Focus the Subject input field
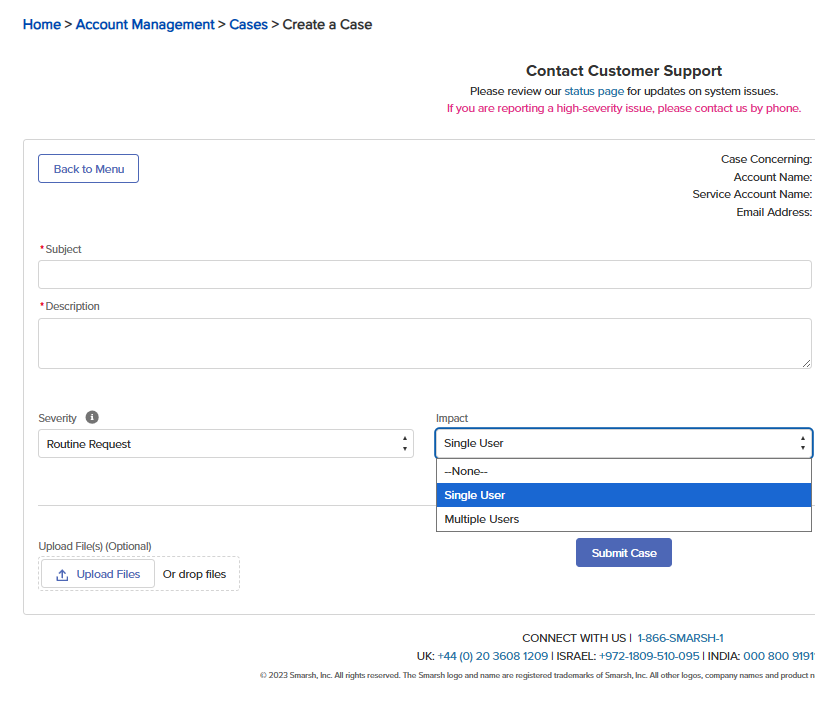The width and height of the screenshot is (815, 704). tap(425, 275)
